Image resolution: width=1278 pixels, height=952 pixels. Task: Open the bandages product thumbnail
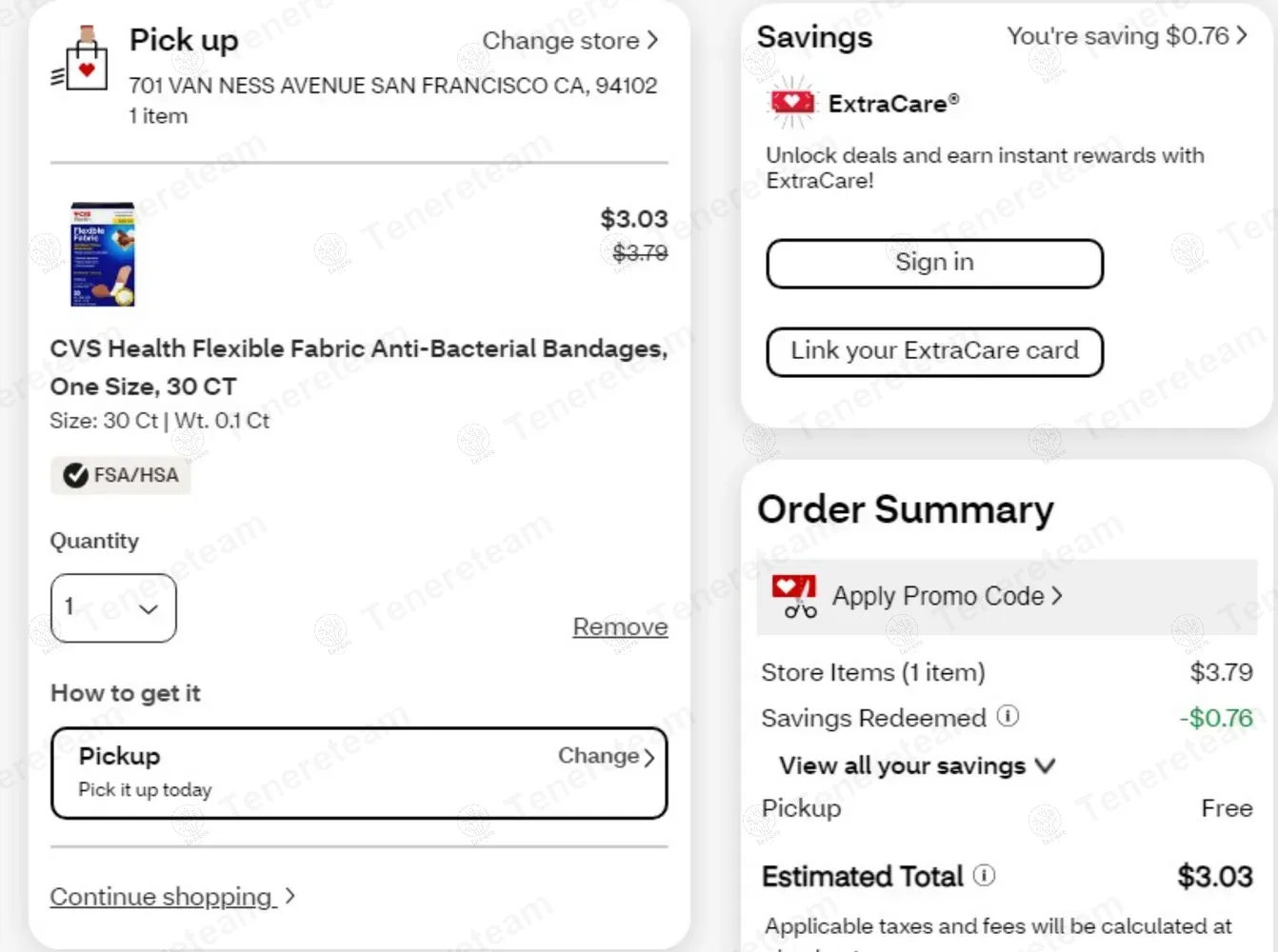[103, 254]
